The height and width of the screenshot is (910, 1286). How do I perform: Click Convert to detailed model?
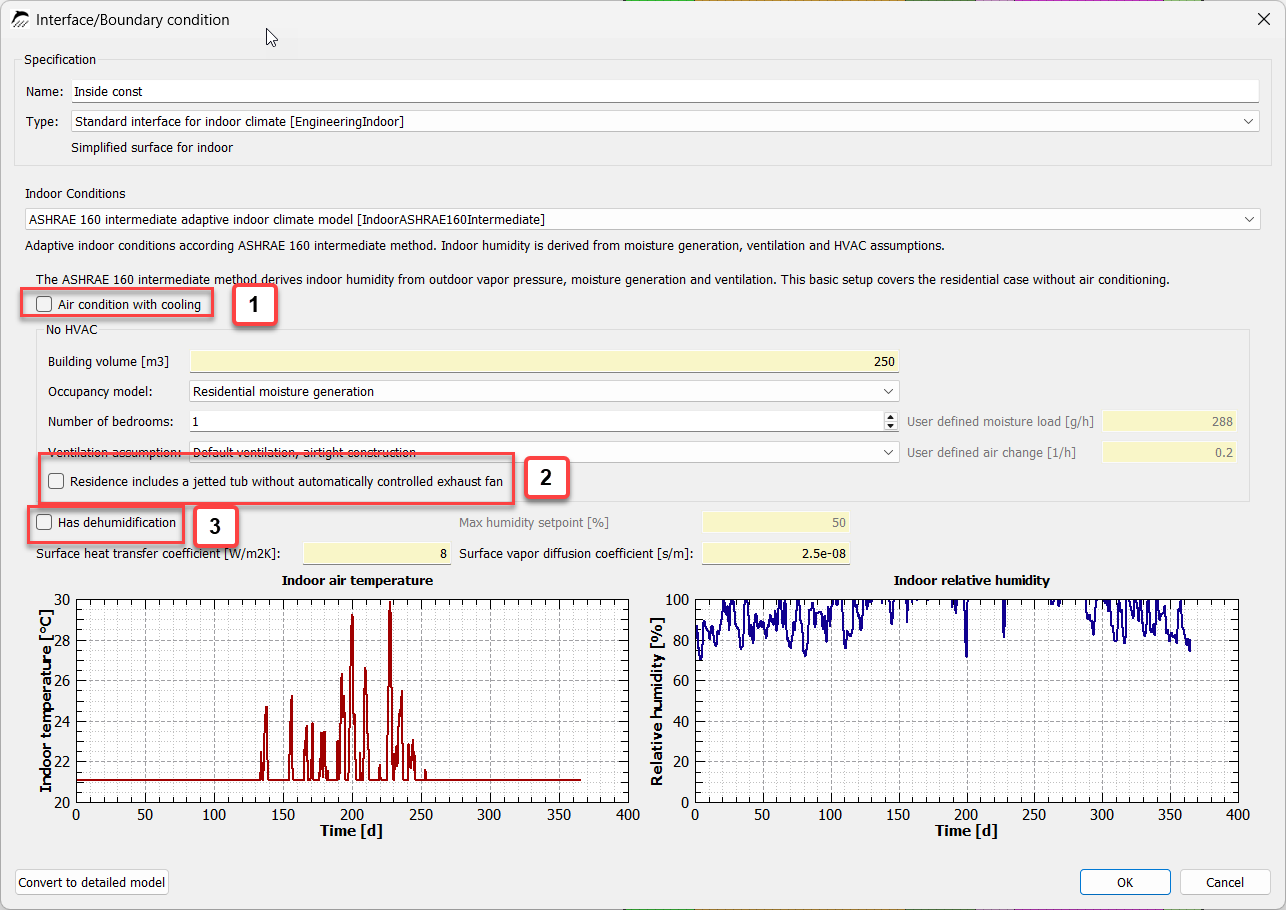(92, 882)
